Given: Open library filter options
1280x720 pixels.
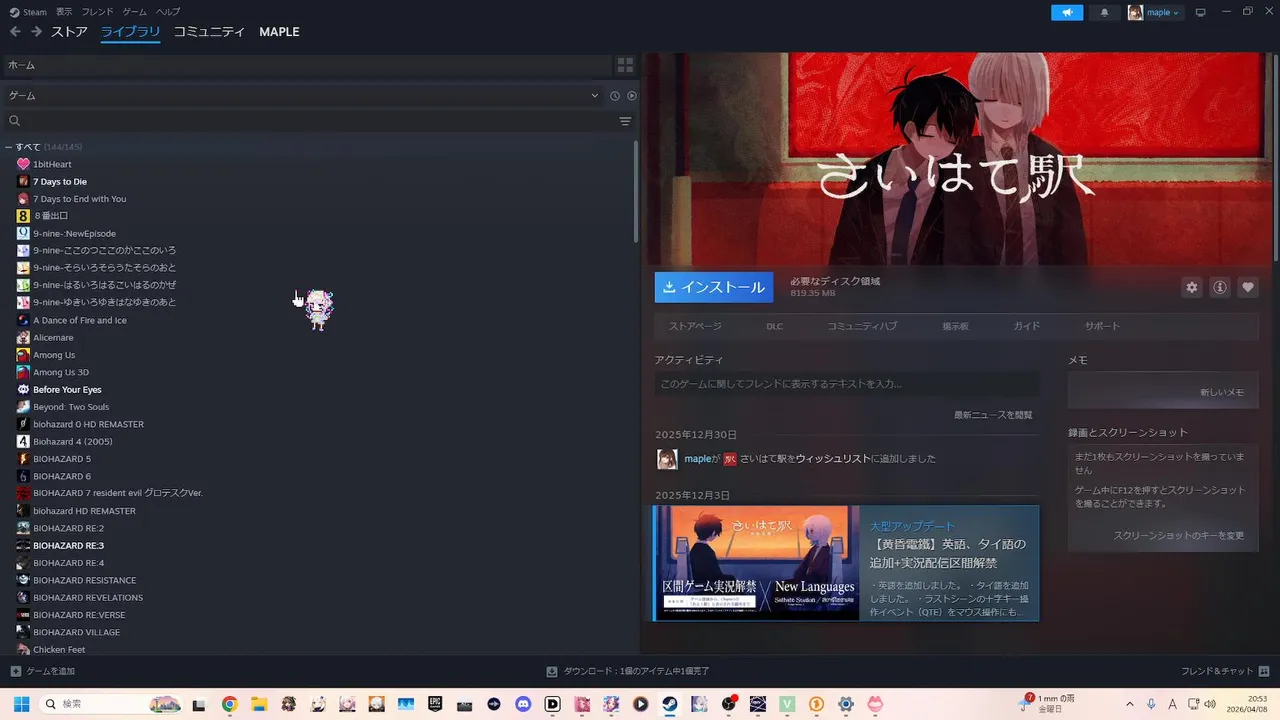Looking at the screenshot, I should click(625, 121).
